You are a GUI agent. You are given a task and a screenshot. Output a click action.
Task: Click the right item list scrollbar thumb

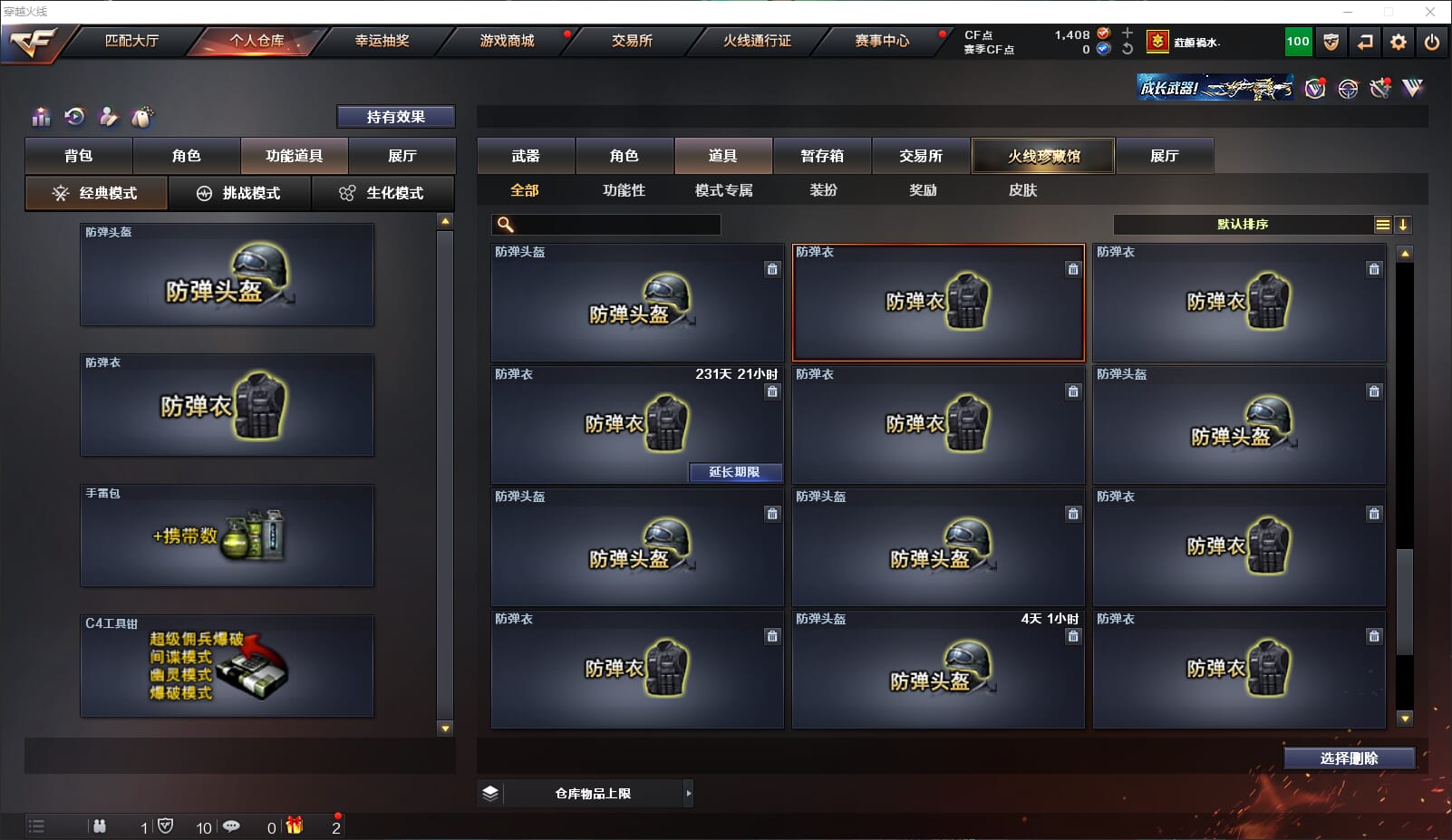point(1405,602)
